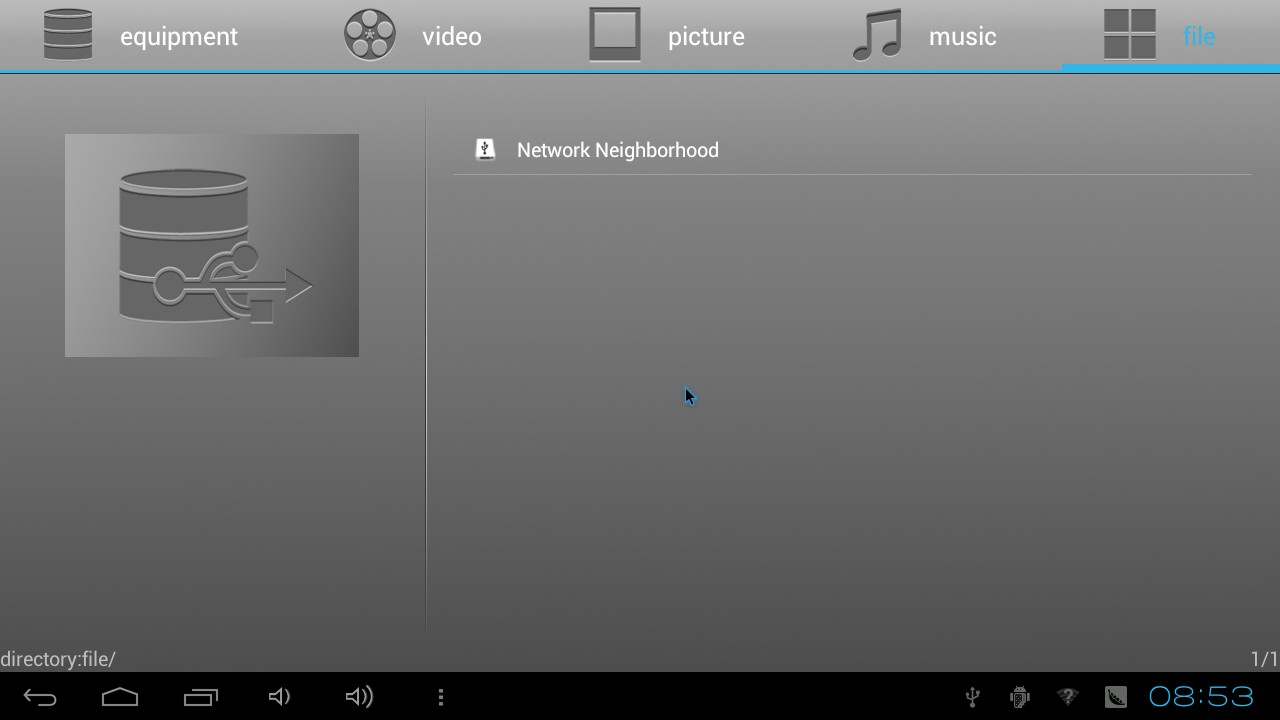Click the file grid icon
Image resolution: width=1280 pixels, height=720 pixels.
(x=1130, y=35)
